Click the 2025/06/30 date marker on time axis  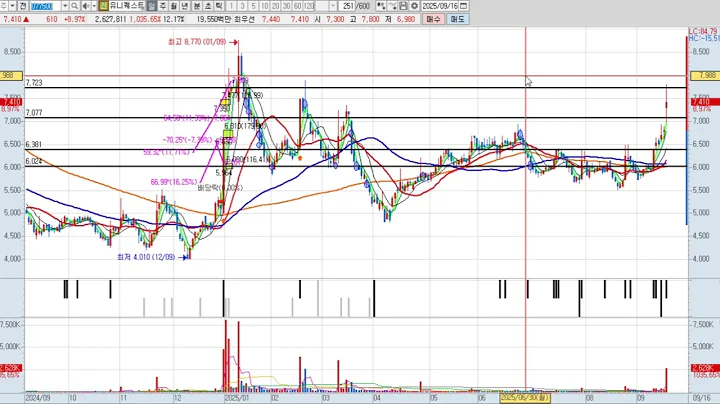(x=524, y=398)
